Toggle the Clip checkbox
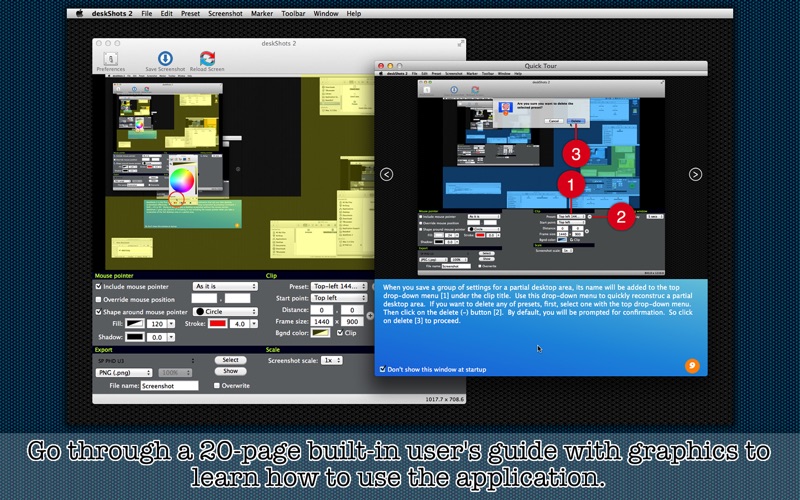 [340, 333]
